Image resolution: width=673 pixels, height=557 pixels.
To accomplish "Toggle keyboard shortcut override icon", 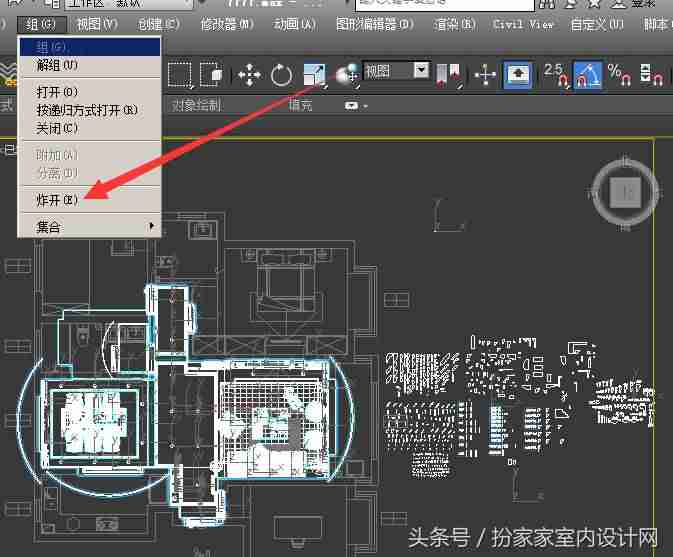I will (518, 75).
